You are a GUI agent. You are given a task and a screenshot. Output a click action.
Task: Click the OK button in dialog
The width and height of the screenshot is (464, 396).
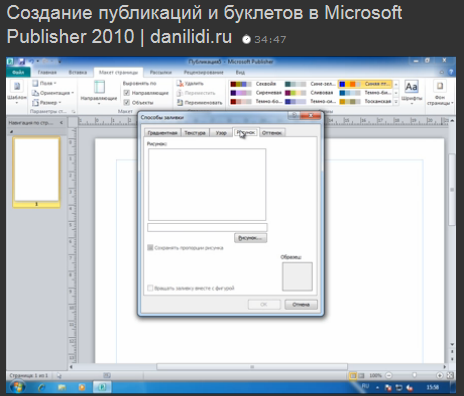(264, 304)
